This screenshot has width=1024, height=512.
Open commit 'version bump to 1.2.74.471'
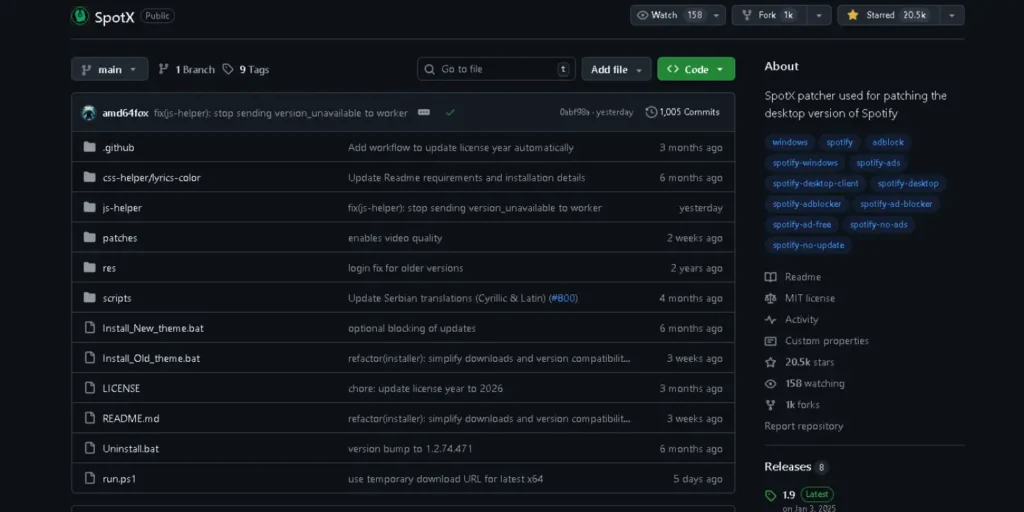pyautogui.click(x=410, y=448)
